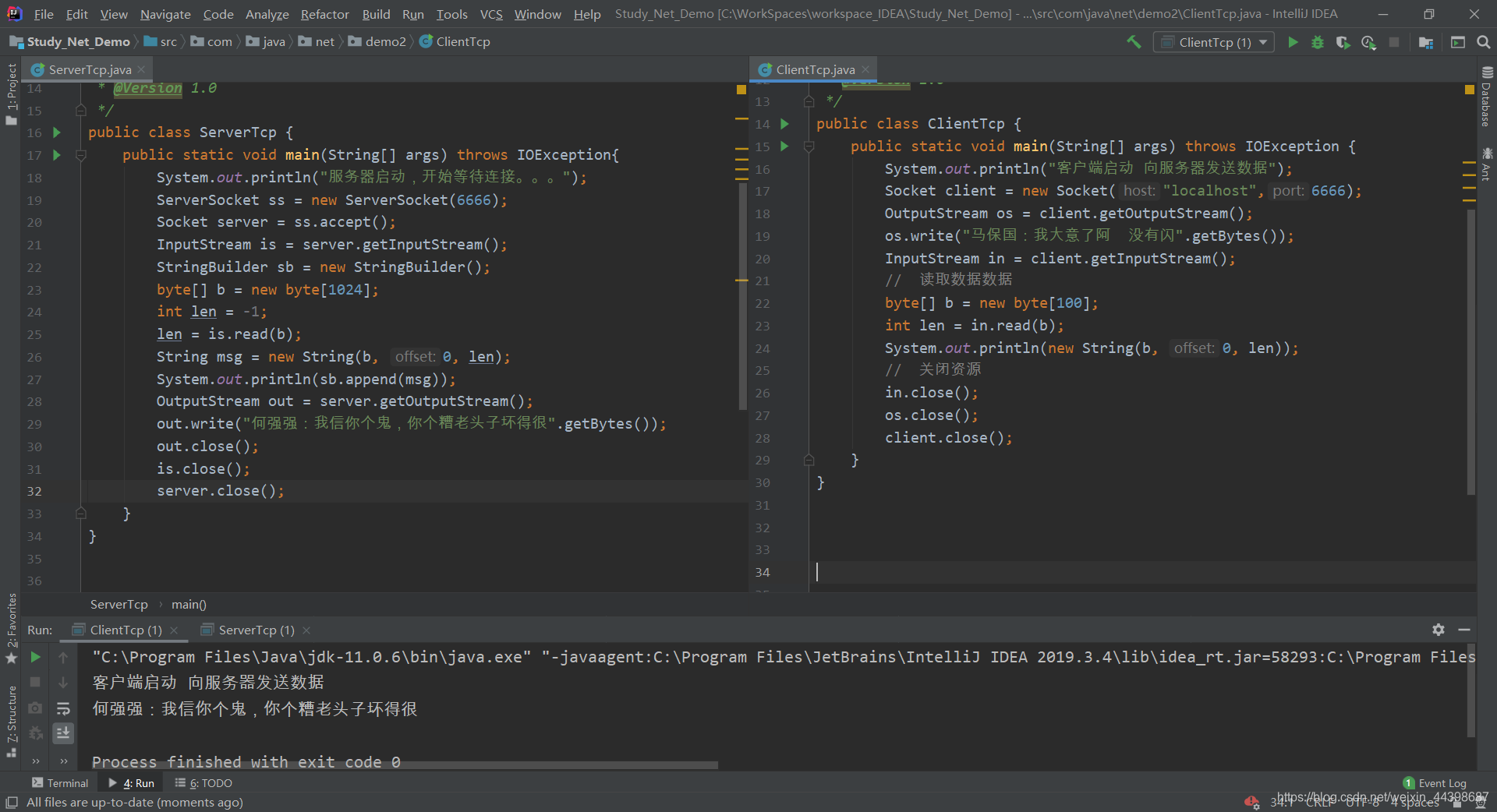Open the Project tool window on the left
The height and width of the screenshot is (812, 1497).
click(x=11, y=94)
